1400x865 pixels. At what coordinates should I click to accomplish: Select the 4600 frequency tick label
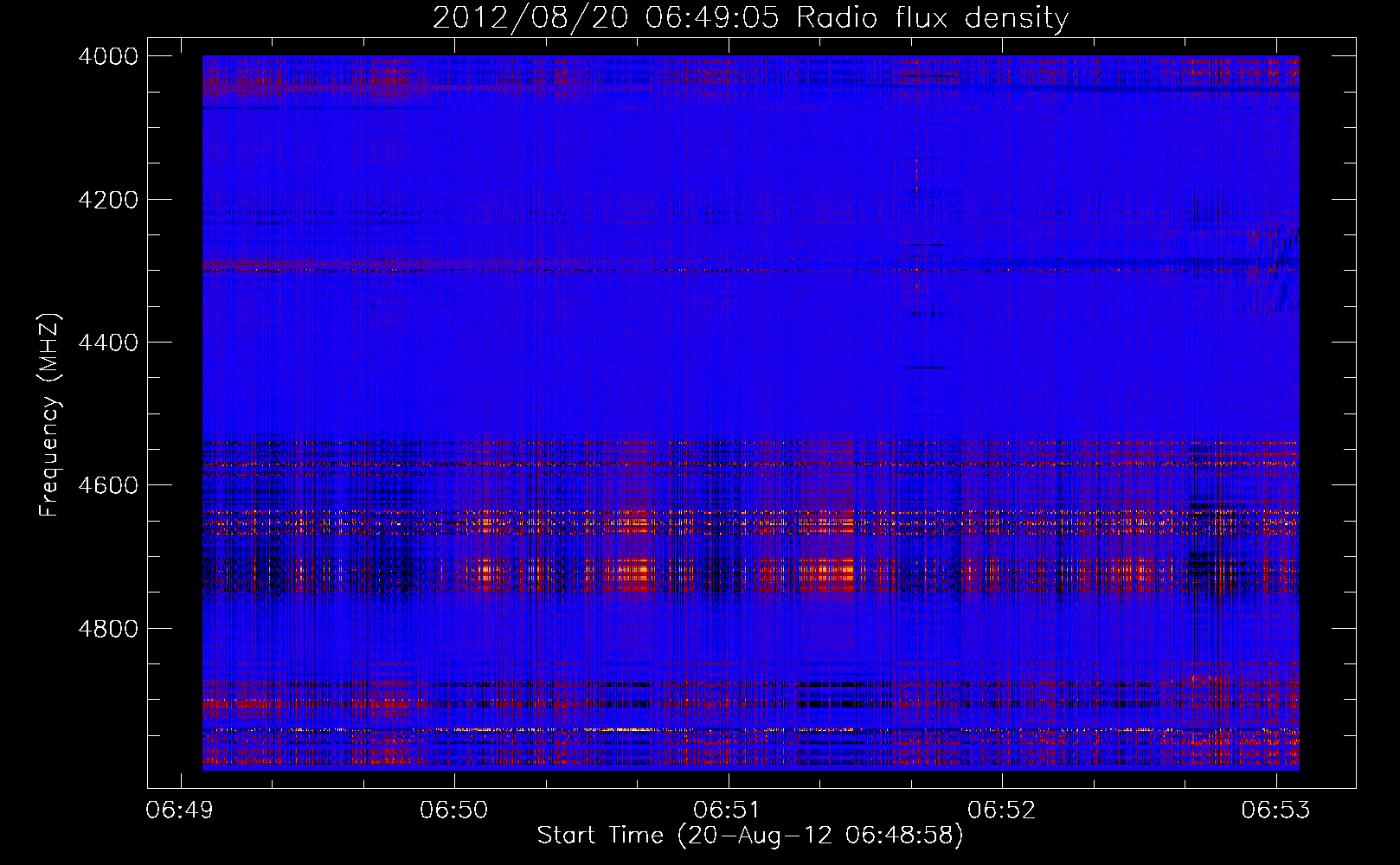pyautogui.click(x=108, y=485)
